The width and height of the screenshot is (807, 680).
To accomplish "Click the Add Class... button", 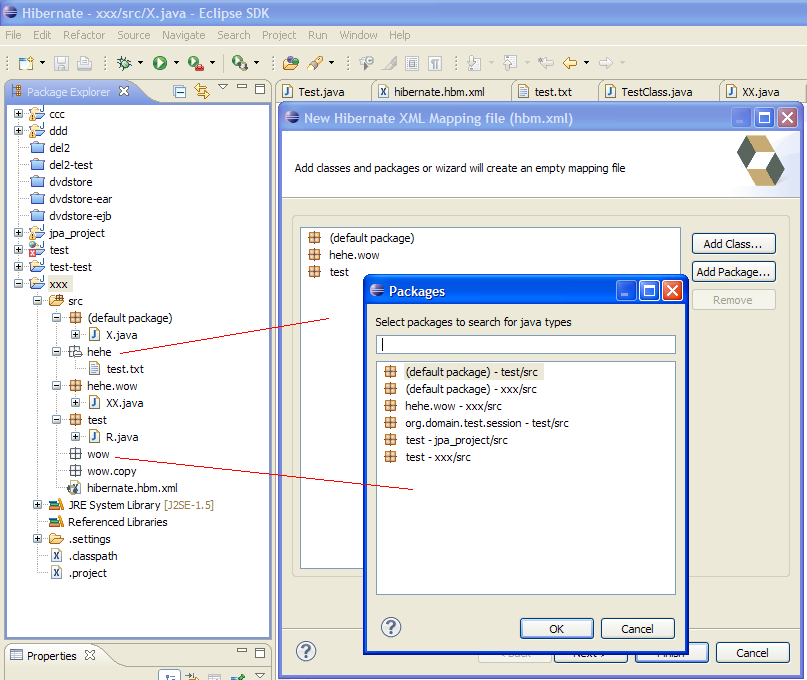I will click(733, 244).
